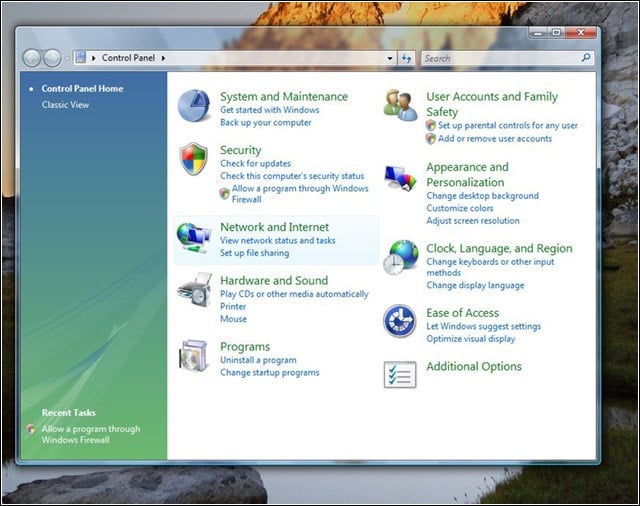Click the Hardware and Sound printer icon
The image size is (640, 506).
point(195,291)
